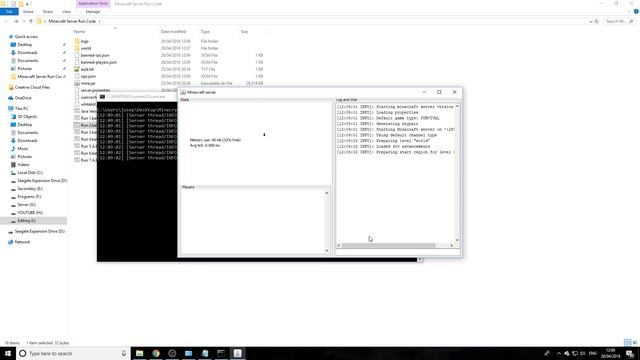Sort files by Date modified column
Viewport: 640px width, 360px height.
[x=173, y=31]
